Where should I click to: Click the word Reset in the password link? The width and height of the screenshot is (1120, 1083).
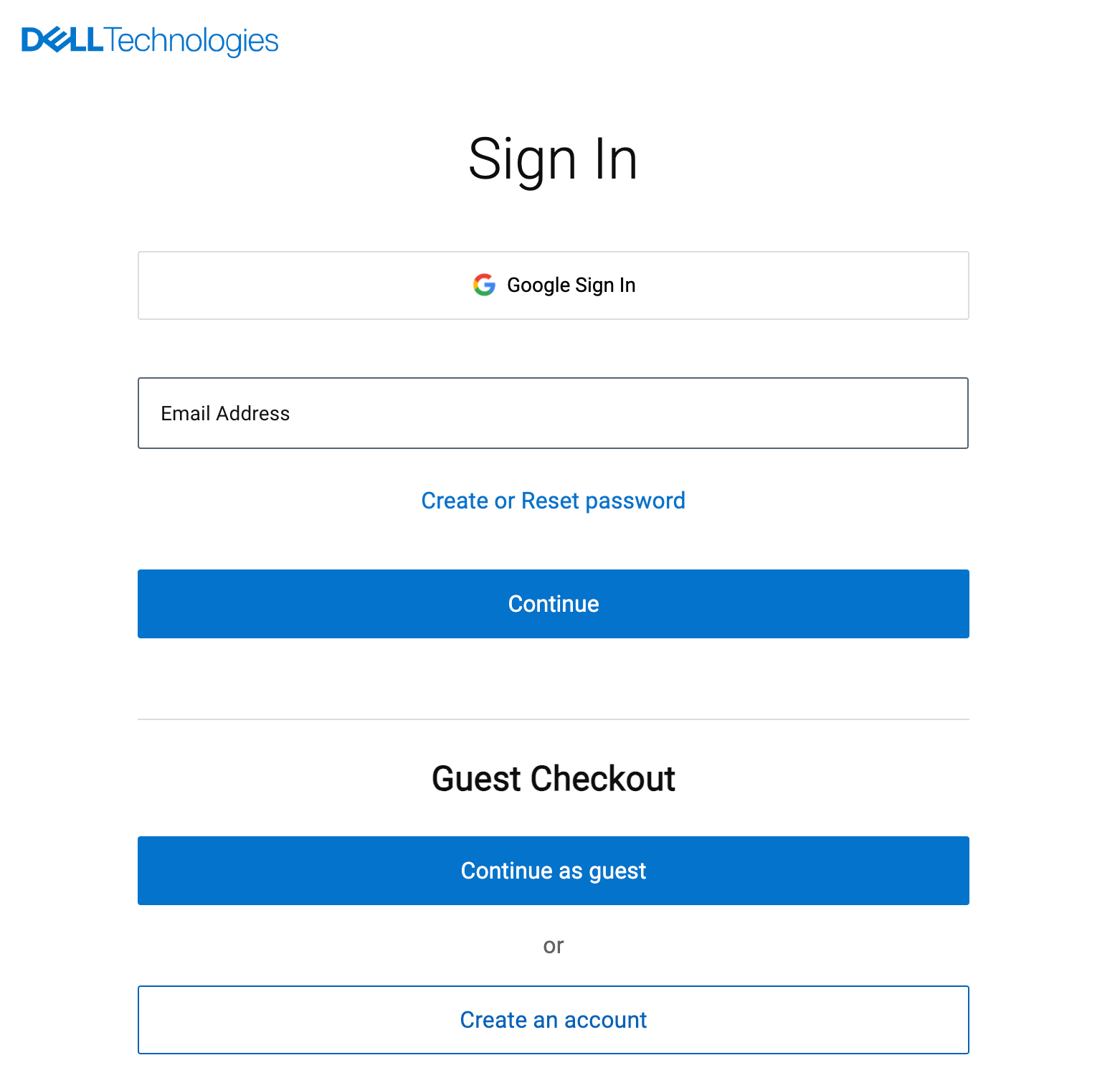pos(550,501)
